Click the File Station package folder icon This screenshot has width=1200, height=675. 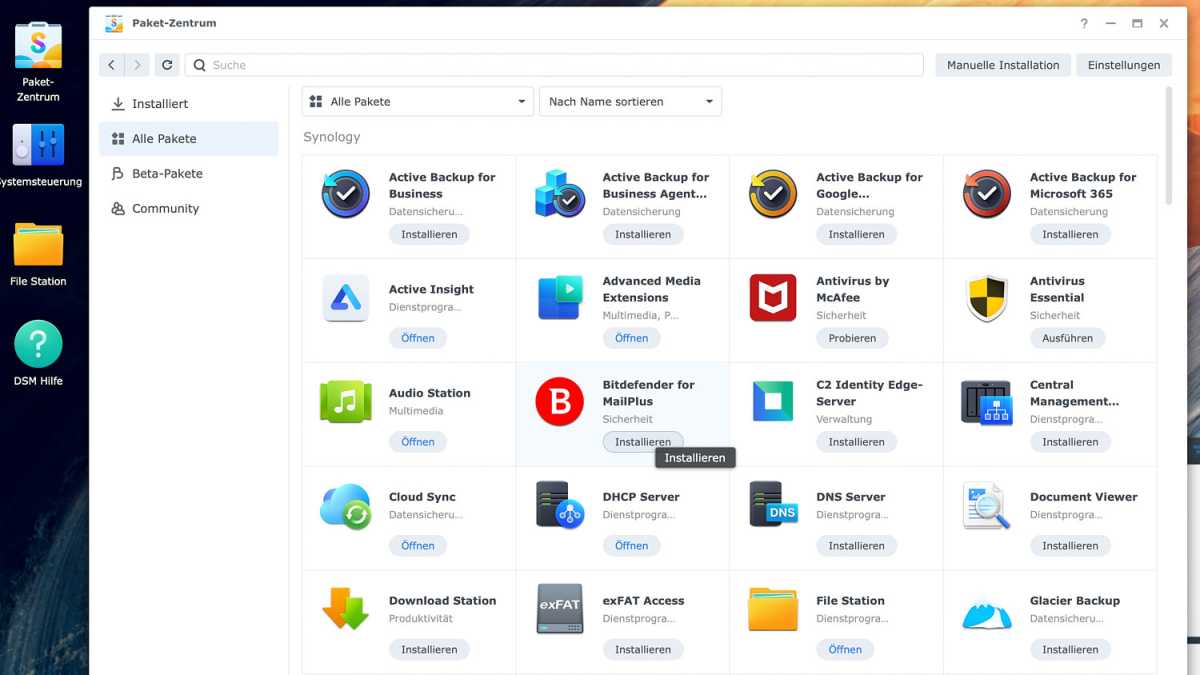point(773,609)
